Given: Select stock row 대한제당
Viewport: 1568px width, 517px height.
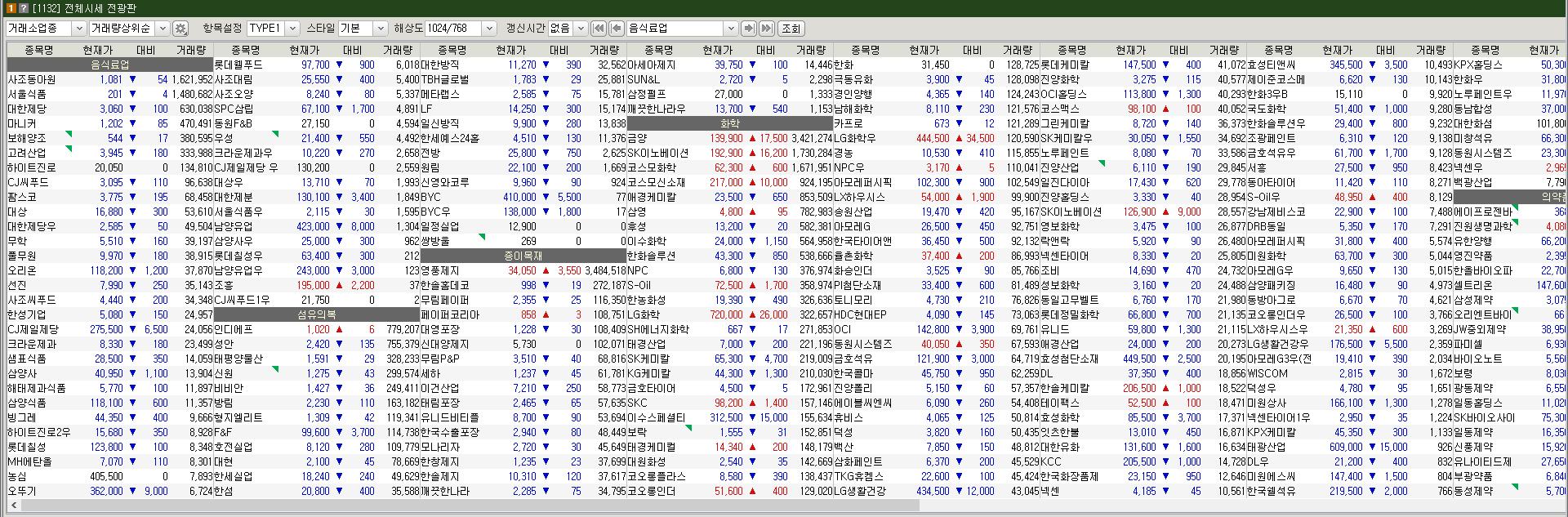Looking at the screenshot, I should pyautogui.click(x=110, y=109).
